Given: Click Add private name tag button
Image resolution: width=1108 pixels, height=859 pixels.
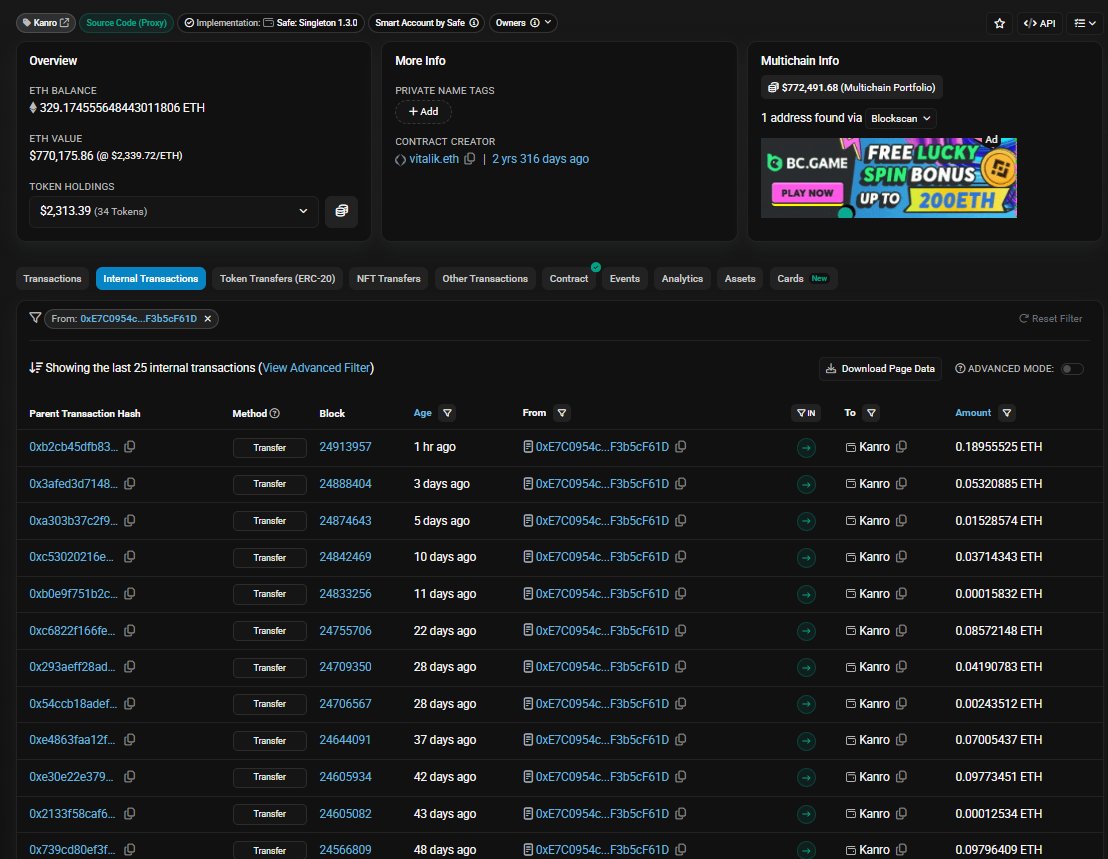Looking at the screenshot, I should coord(423,112).
